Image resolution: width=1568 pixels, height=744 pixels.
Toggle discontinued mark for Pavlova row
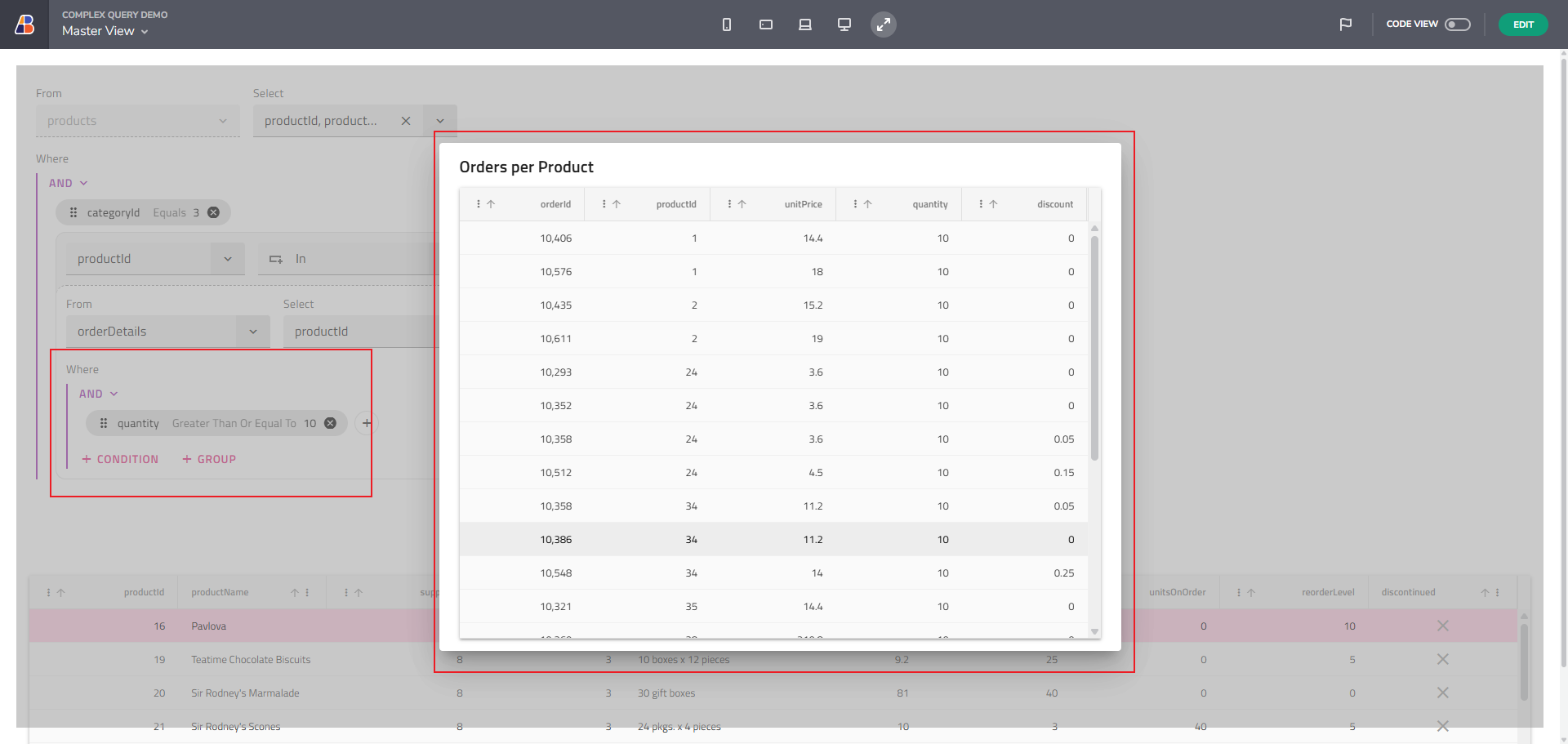(1442, 626)
